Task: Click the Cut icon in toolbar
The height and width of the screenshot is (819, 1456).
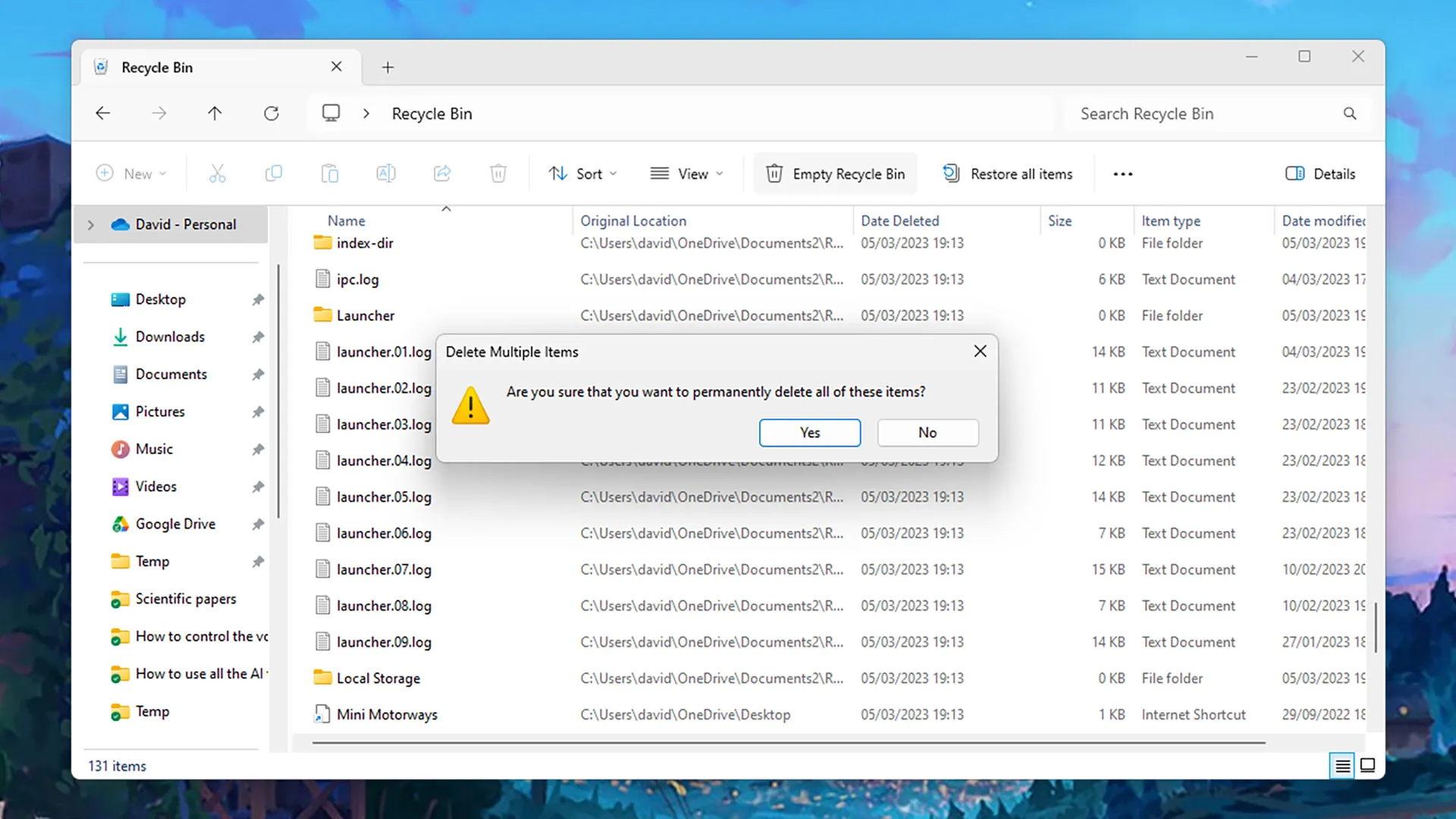Action: 217,173
